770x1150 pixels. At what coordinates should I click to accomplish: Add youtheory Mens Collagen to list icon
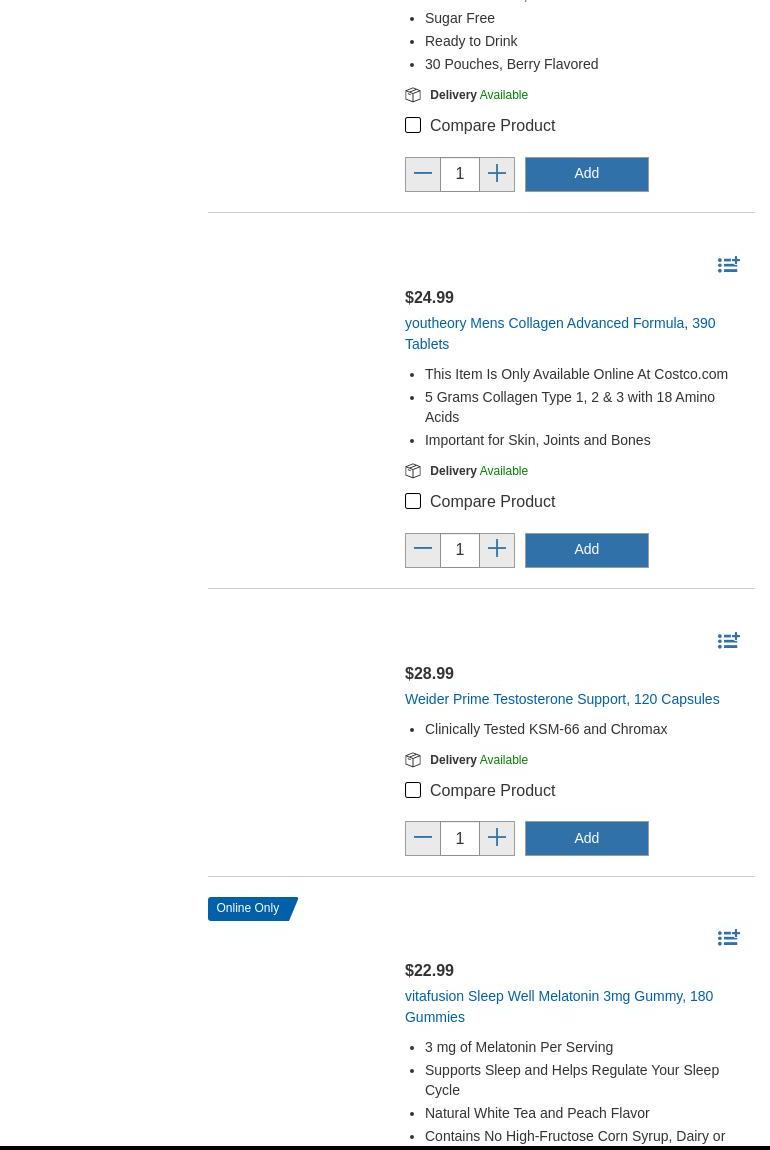[728, 265]
